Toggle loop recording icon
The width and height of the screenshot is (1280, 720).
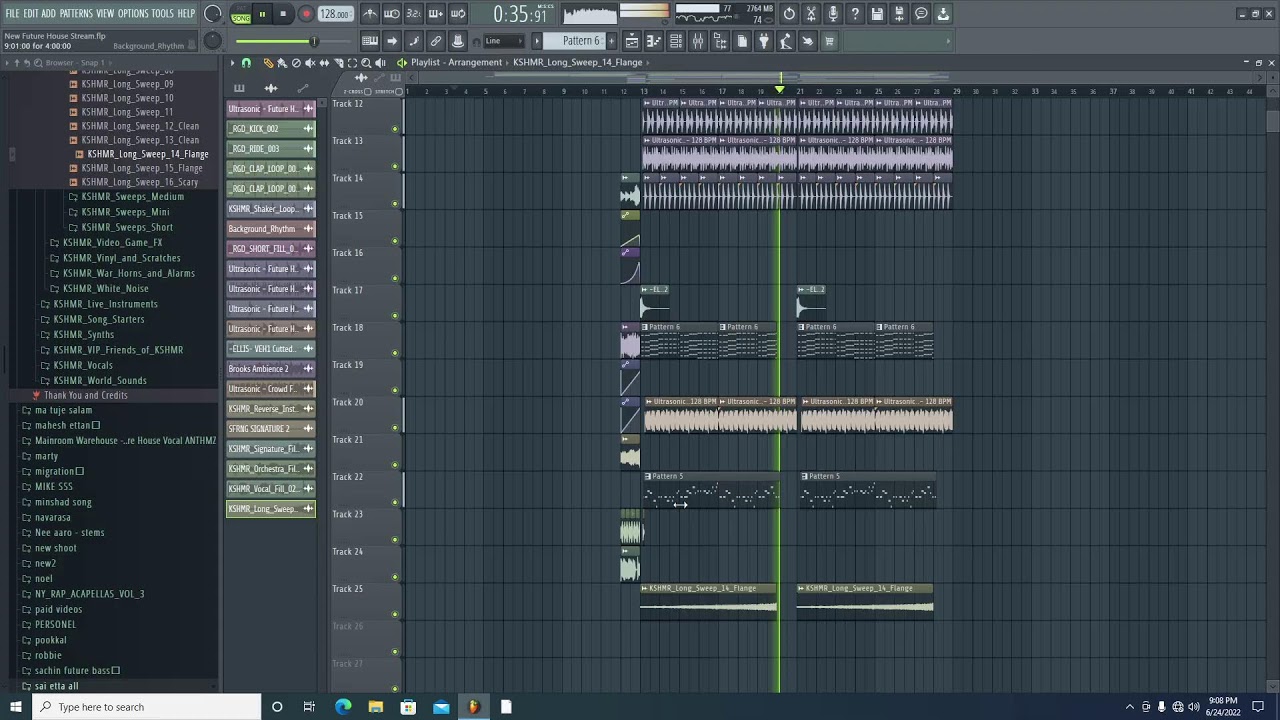(x=457, y=14)
